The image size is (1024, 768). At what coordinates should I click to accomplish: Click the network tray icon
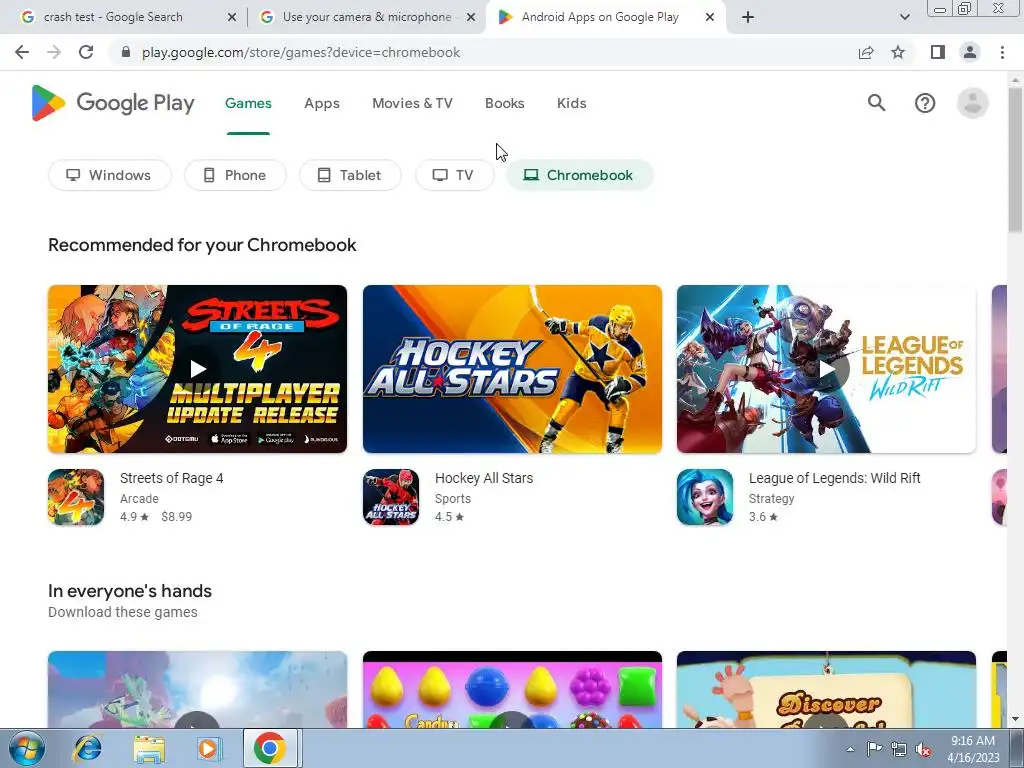899,749
